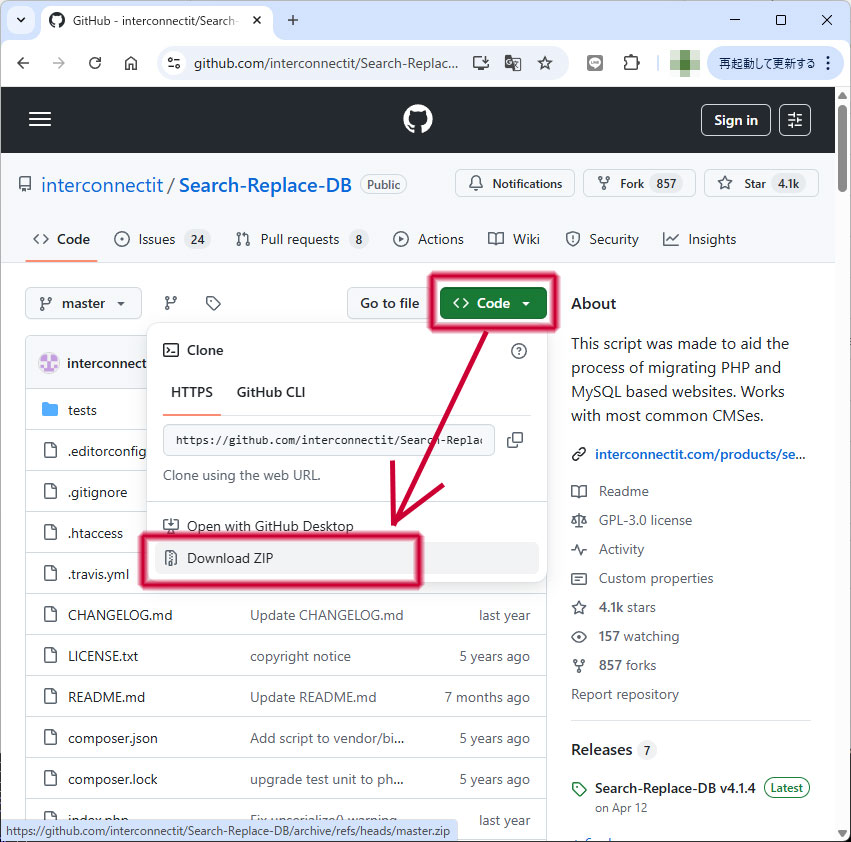View the 157 watching link

coord(639,636)
